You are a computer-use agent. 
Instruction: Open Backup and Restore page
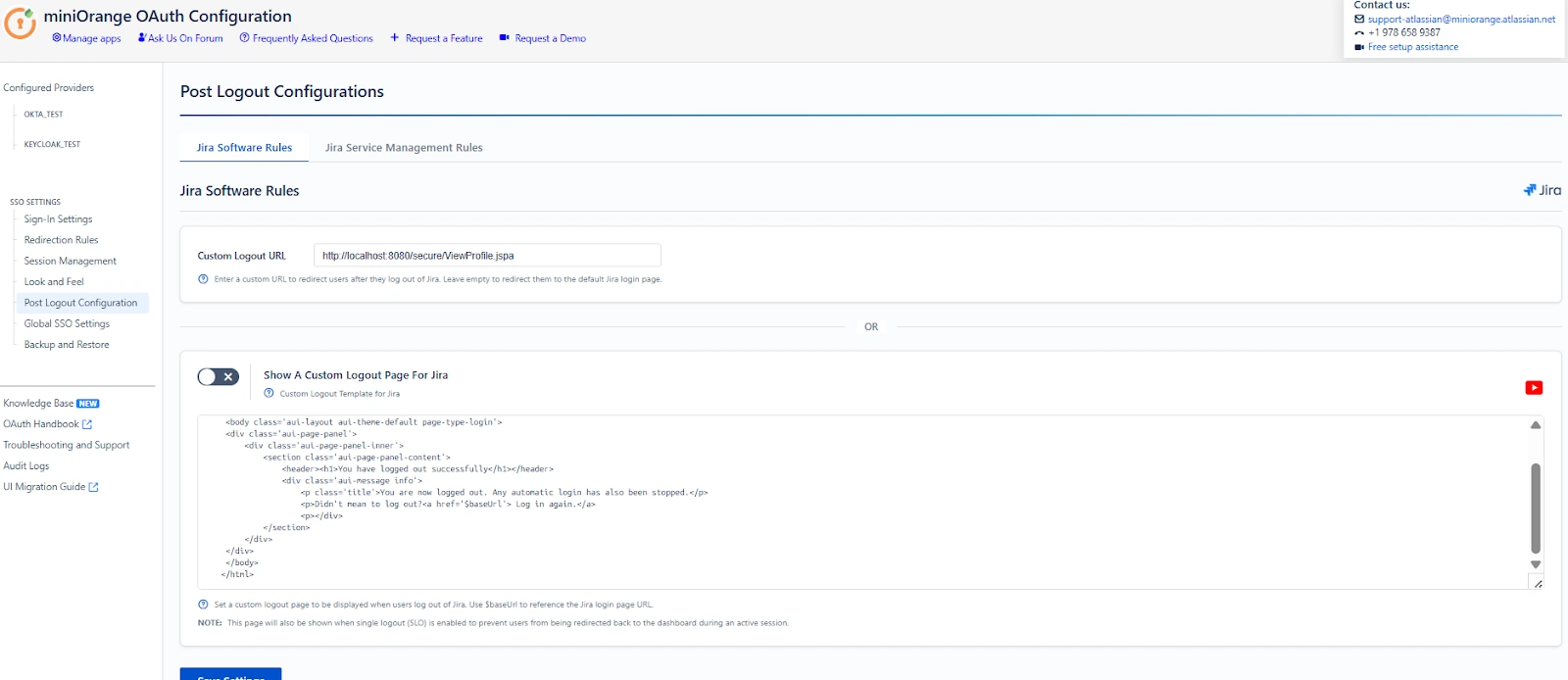click(x=67, y=345)
